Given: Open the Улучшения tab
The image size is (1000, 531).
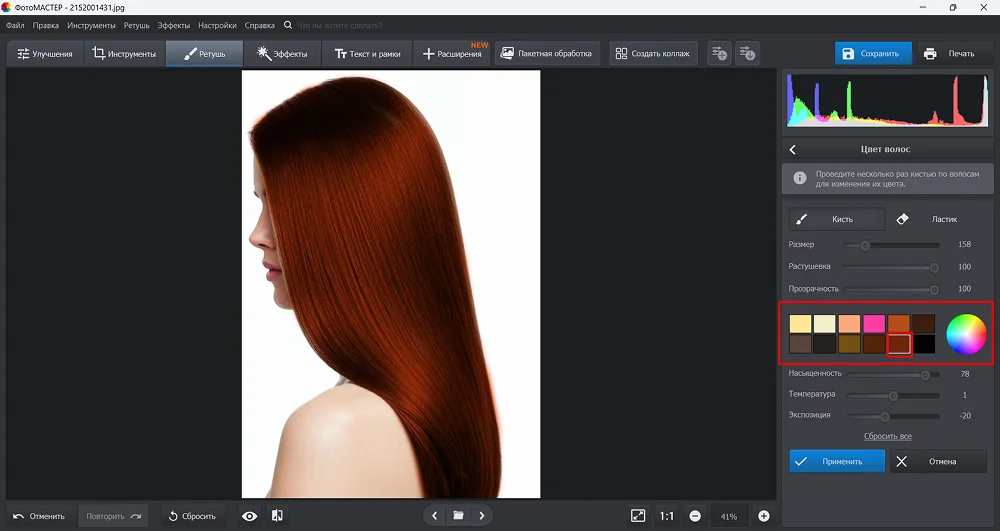Looking at the screenshot, I should click(x=45, y=54).
